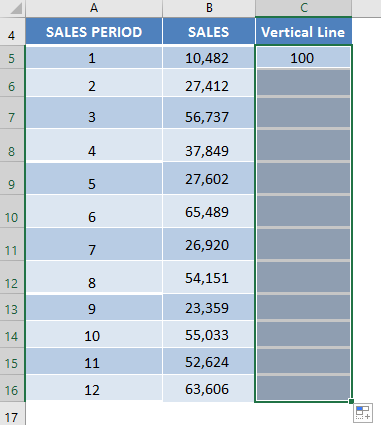Click the SALES header cell
Image resolution: width=381 pixels, height=425 pixels.
coord(209,31)
